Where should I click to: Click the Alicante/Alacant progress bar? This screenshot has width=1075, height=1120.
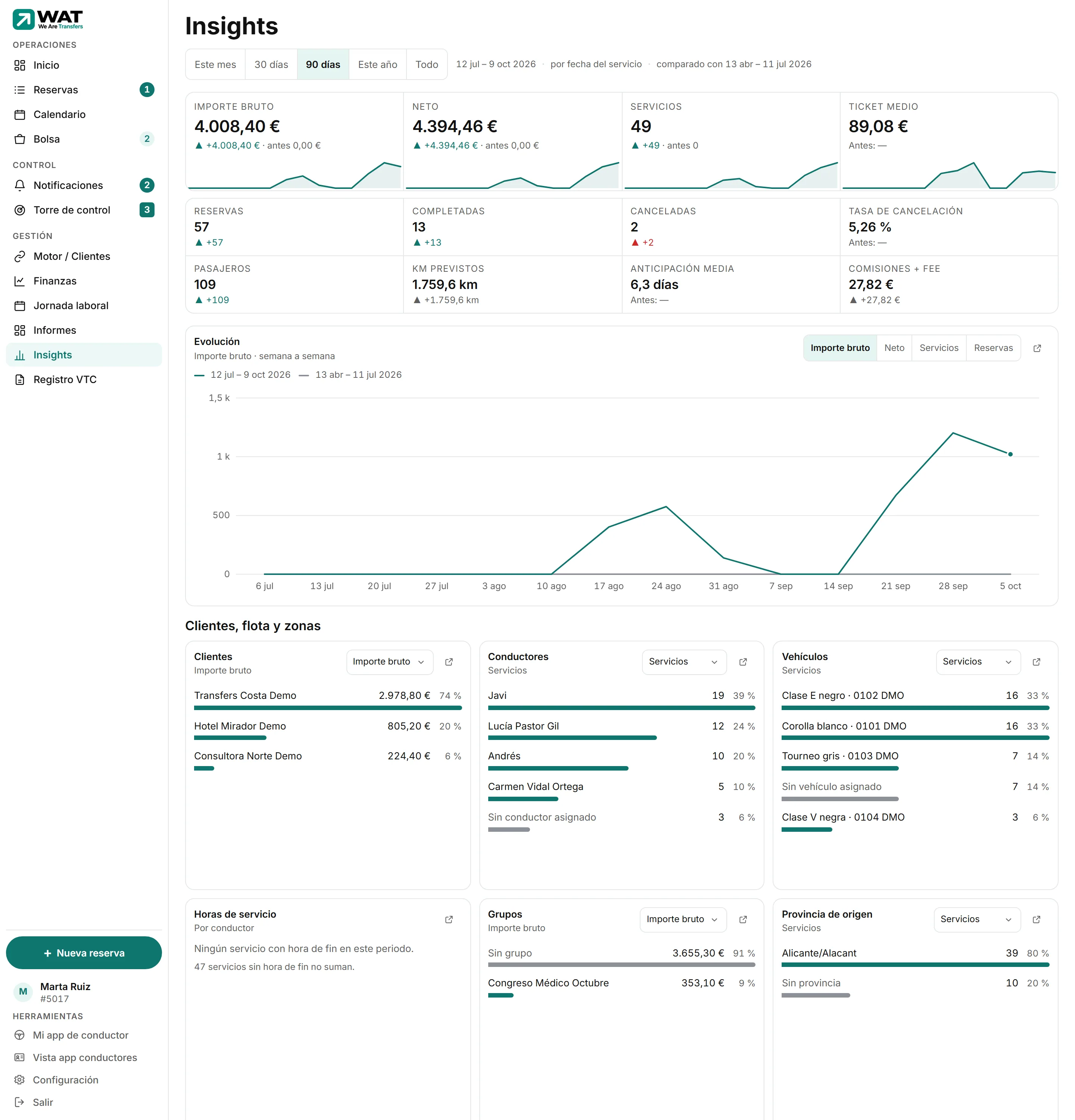tap(915, 965)
